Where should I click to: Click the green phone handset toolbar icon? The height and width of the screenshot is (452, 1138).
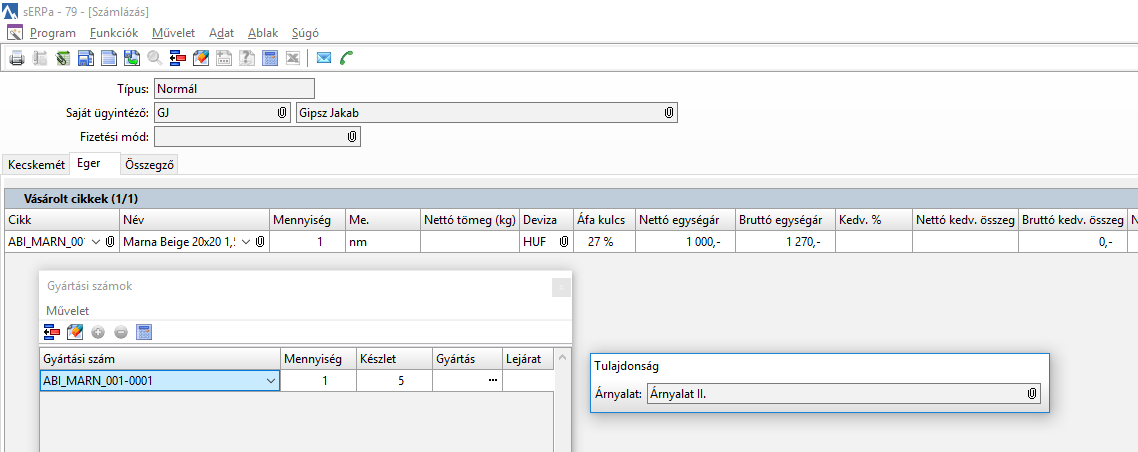click(347, 58)
